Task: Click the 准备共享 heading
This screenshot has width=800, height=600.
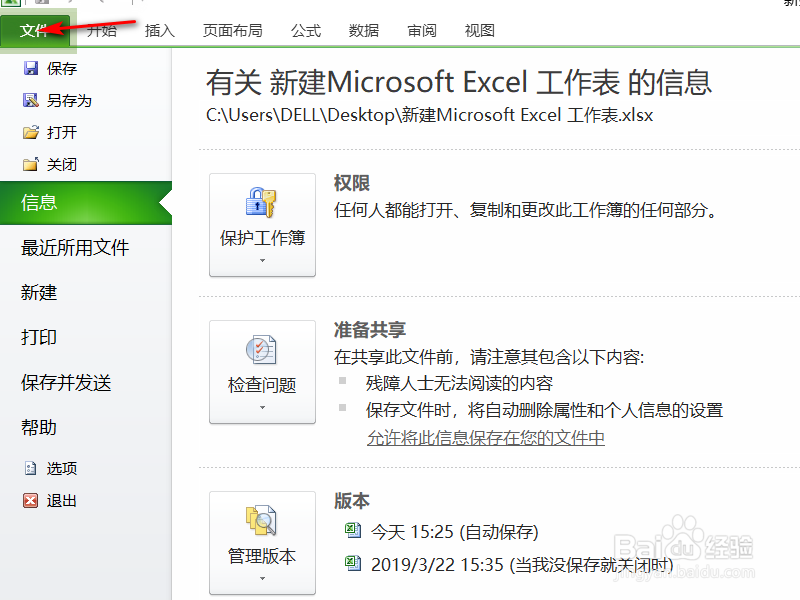Action: [370, 330]
